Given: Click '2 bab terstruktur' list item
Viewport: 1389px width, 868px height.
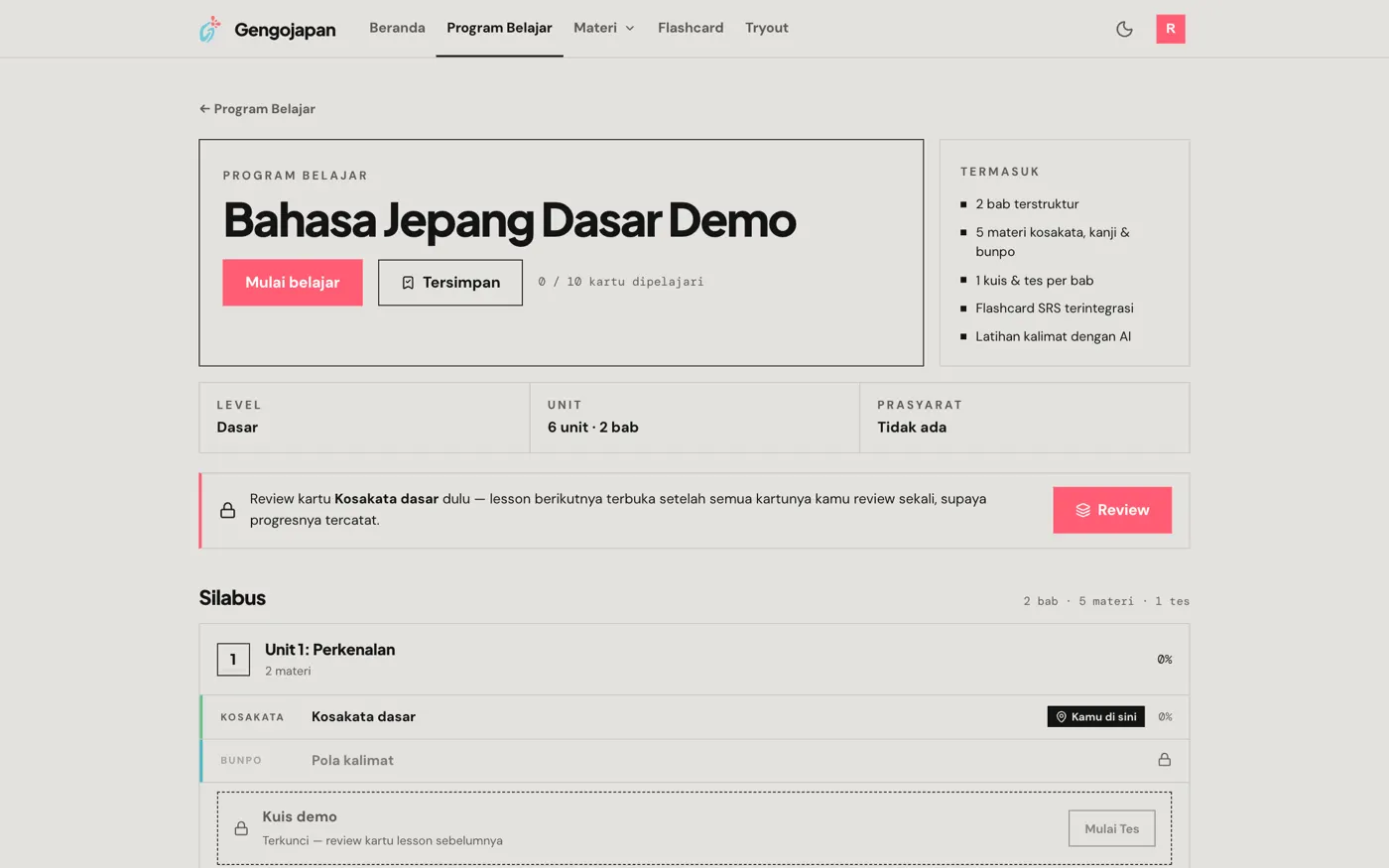Looking at the screenshot, I should [1027, 204].
